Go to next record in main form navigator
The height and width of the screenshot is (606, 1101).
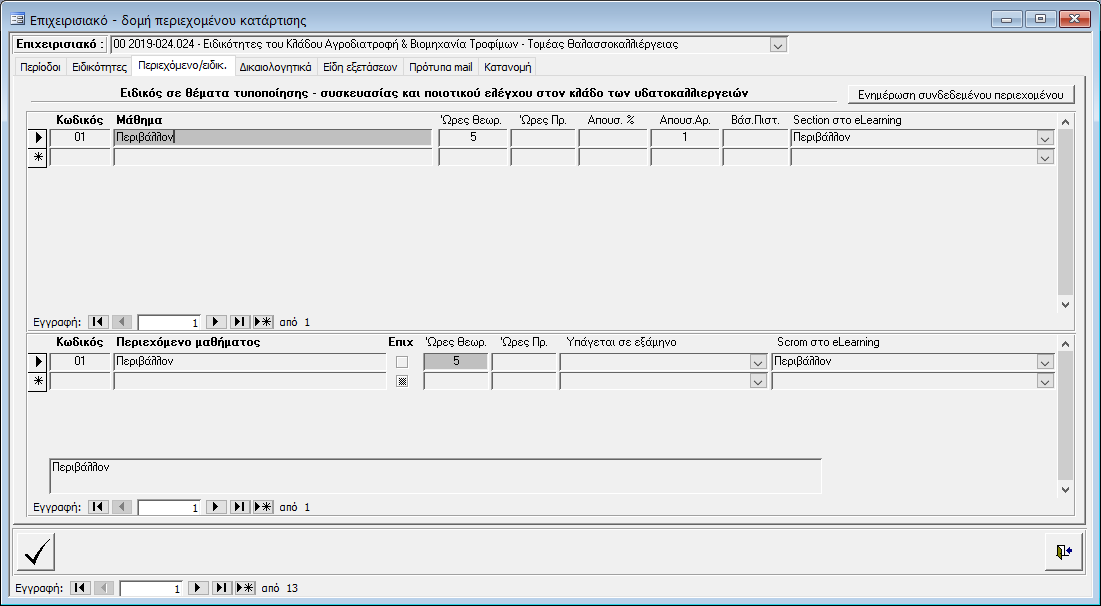tap(199, 588)
